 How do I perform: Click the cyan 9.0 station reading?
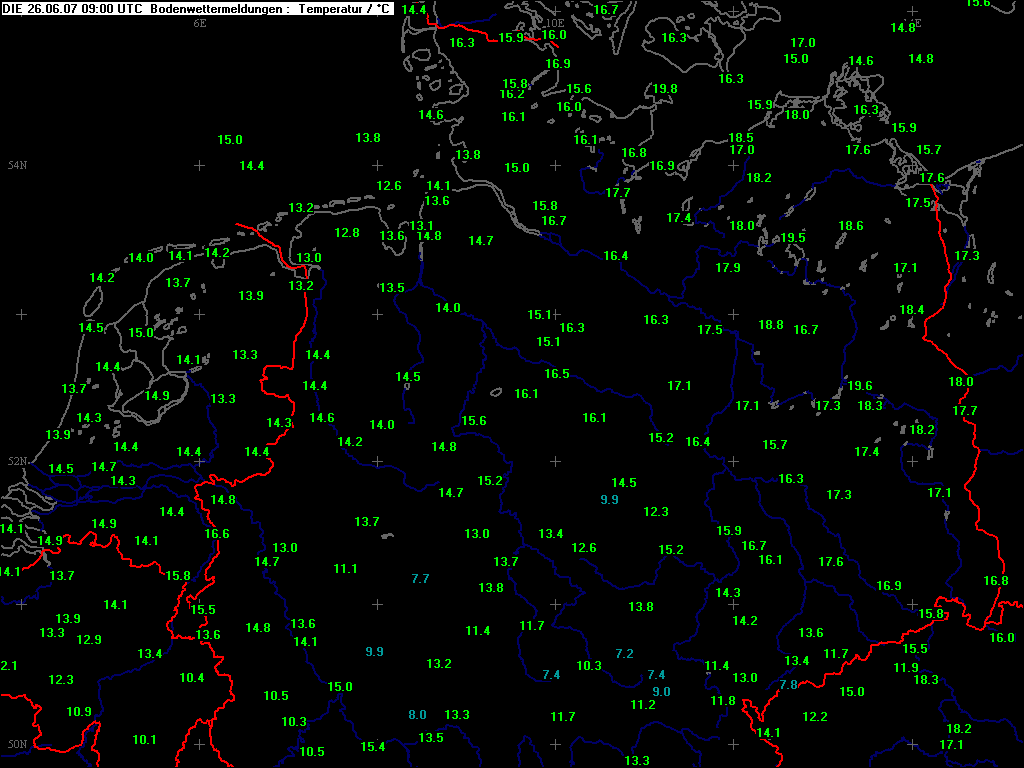[x=661, y=692]
